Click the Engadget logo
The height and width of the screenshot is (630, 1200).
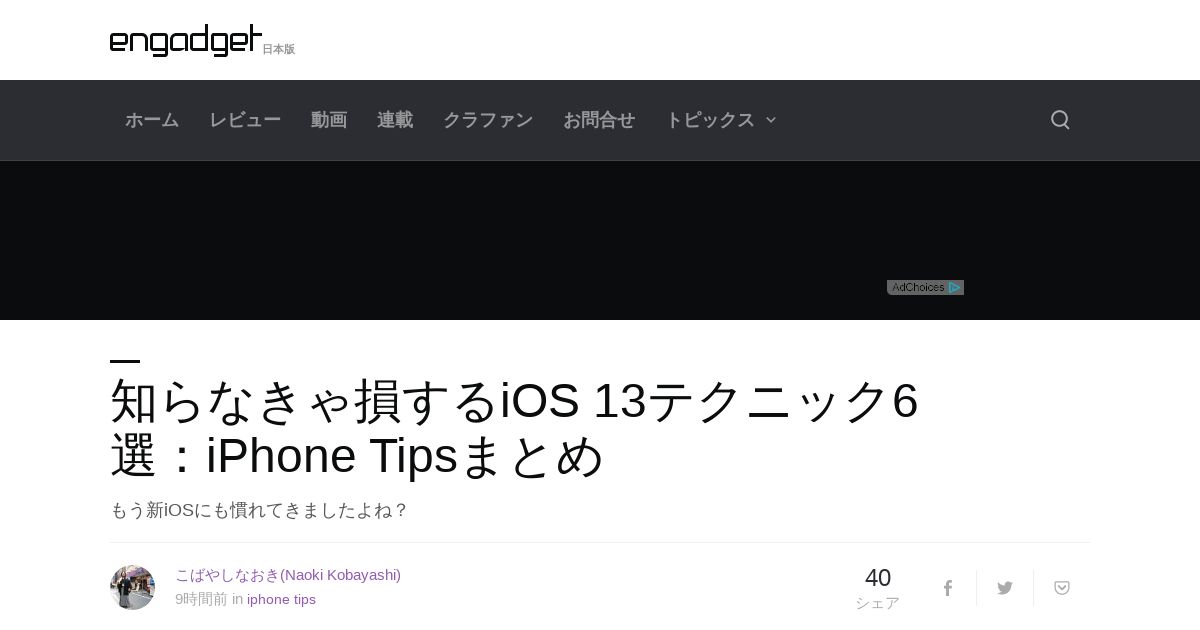(x=186, y=40)
